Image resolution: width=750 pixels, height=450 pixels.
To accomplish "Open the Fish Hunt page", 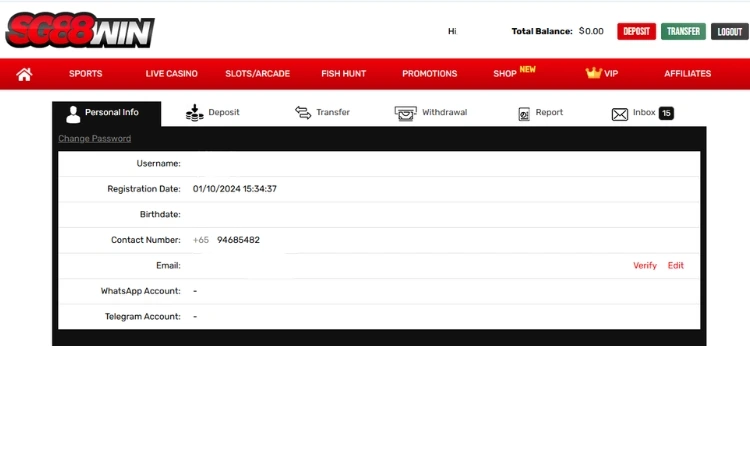I will click(343, 74).
